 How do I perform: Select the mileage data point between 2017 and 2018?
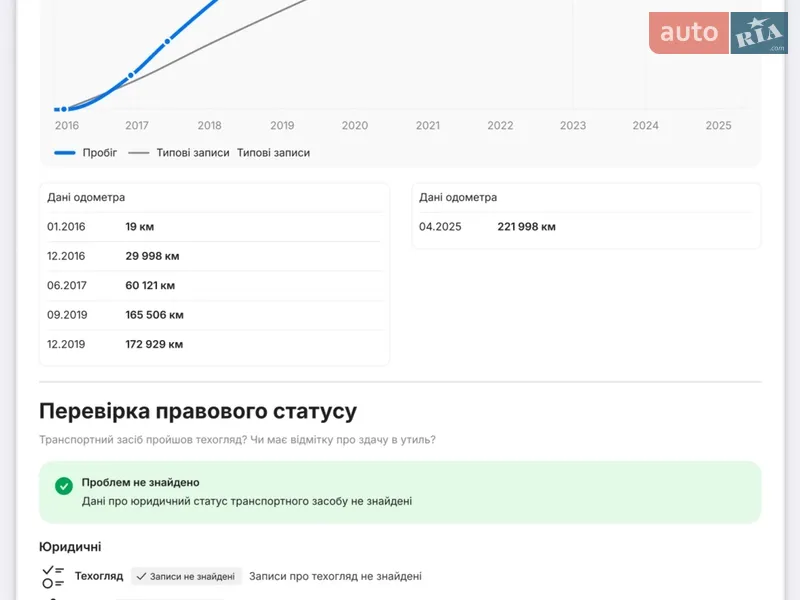pos(167,41)
